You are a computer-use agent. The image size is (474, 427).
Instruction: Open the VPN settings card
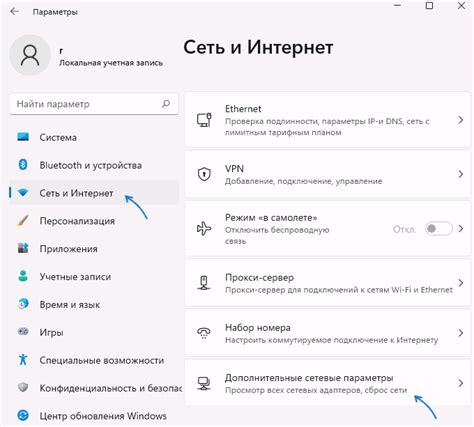coord(327,174)
